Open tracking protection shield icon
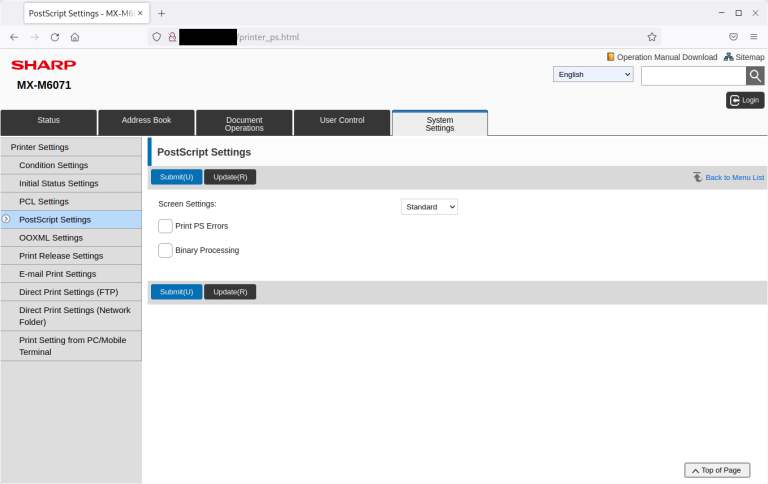Screen dimensions: 768x484 tap(156, 37)
